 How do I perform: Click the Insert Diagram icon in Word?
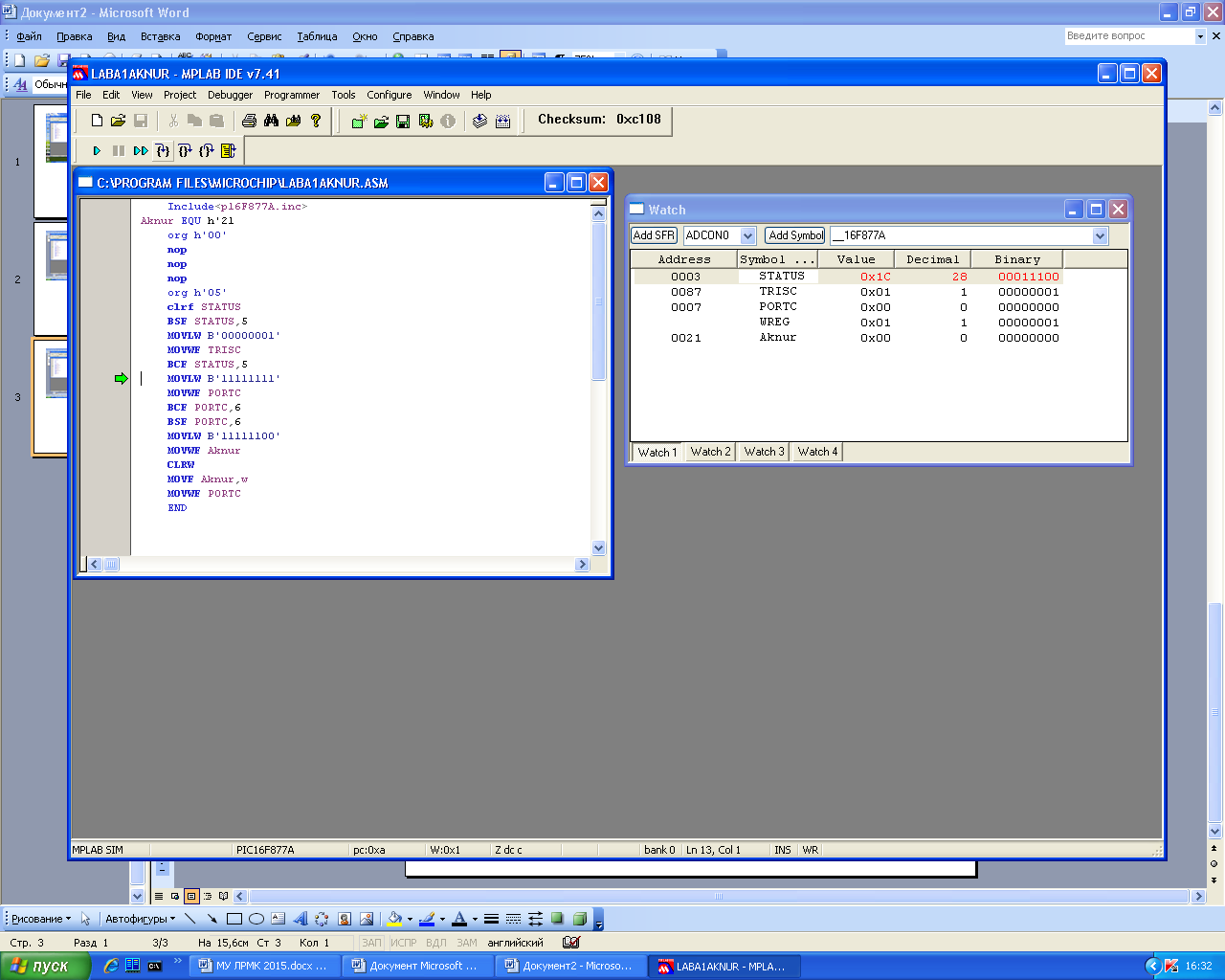322,919
